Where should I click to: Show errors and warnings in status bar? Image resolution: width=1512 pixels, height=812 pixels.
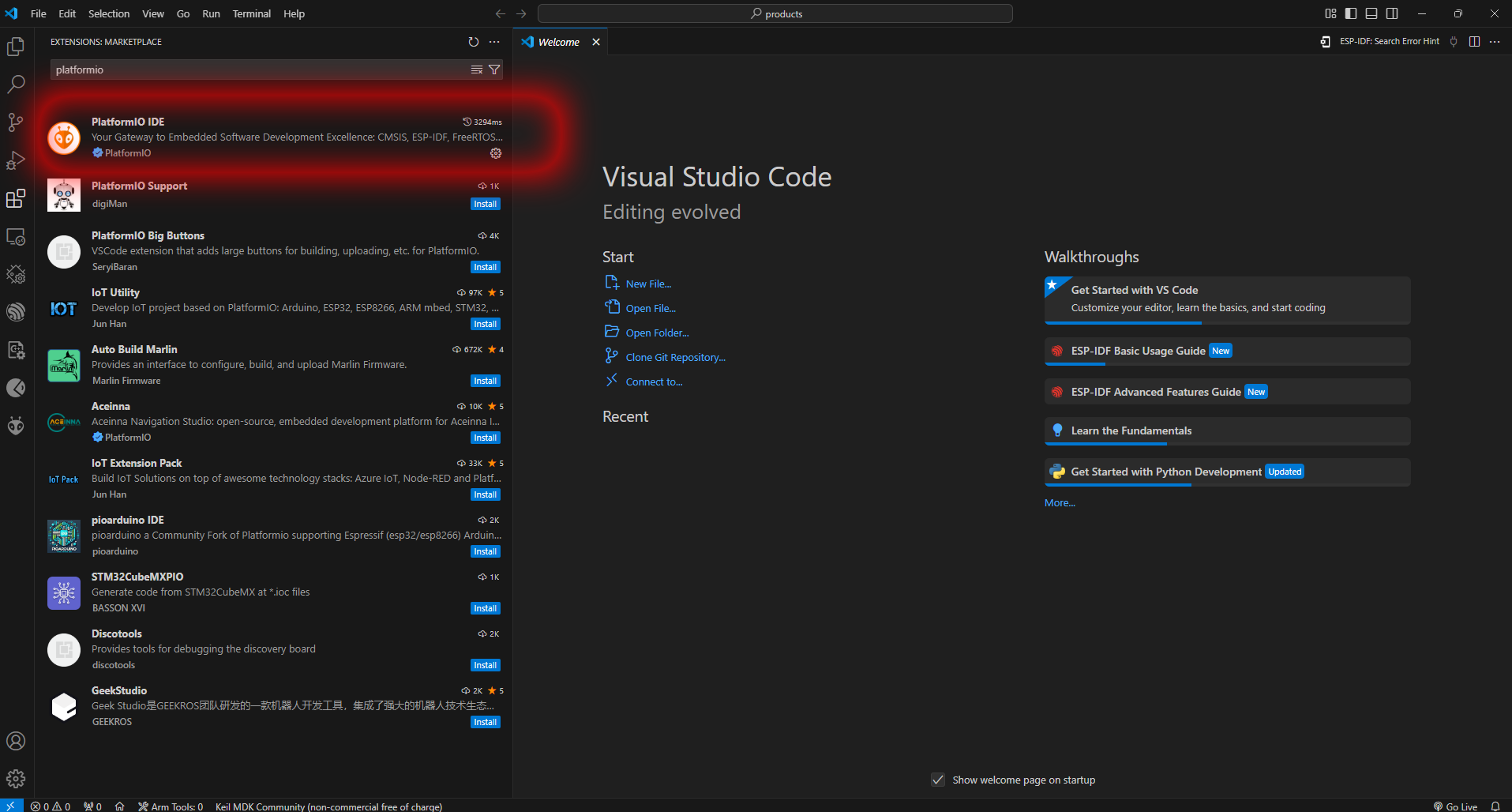coord(51,806)
